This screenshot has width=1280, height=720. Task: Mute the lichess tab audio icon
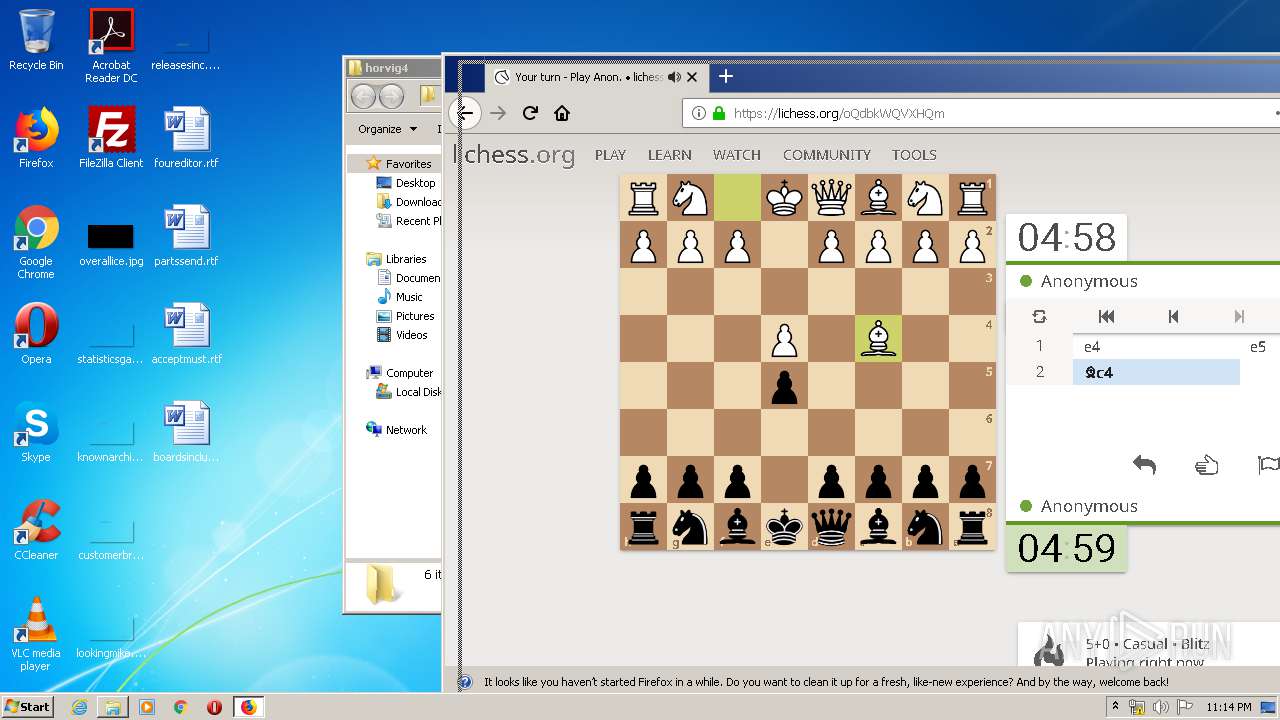click(x=674, y=77)
